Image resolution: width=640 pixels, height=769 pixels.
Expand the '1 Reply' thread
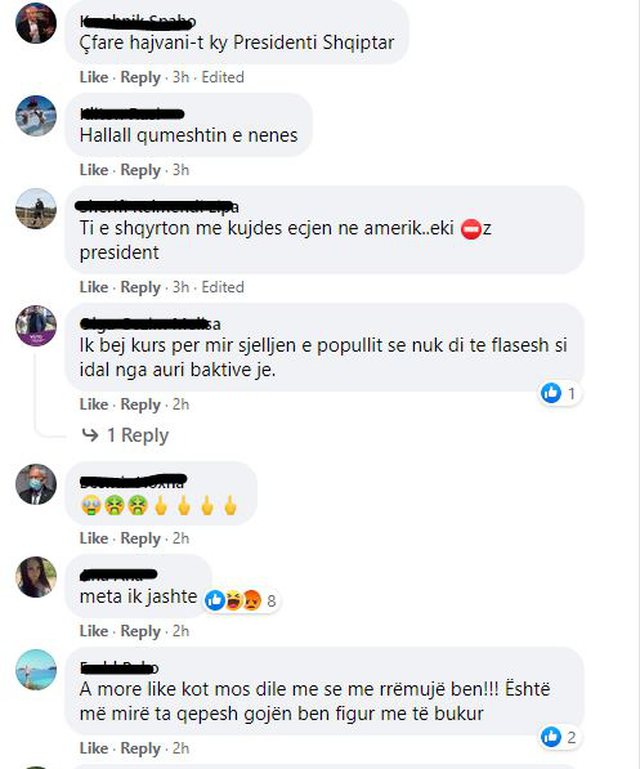pyautogui.click(x=137, y=435)
